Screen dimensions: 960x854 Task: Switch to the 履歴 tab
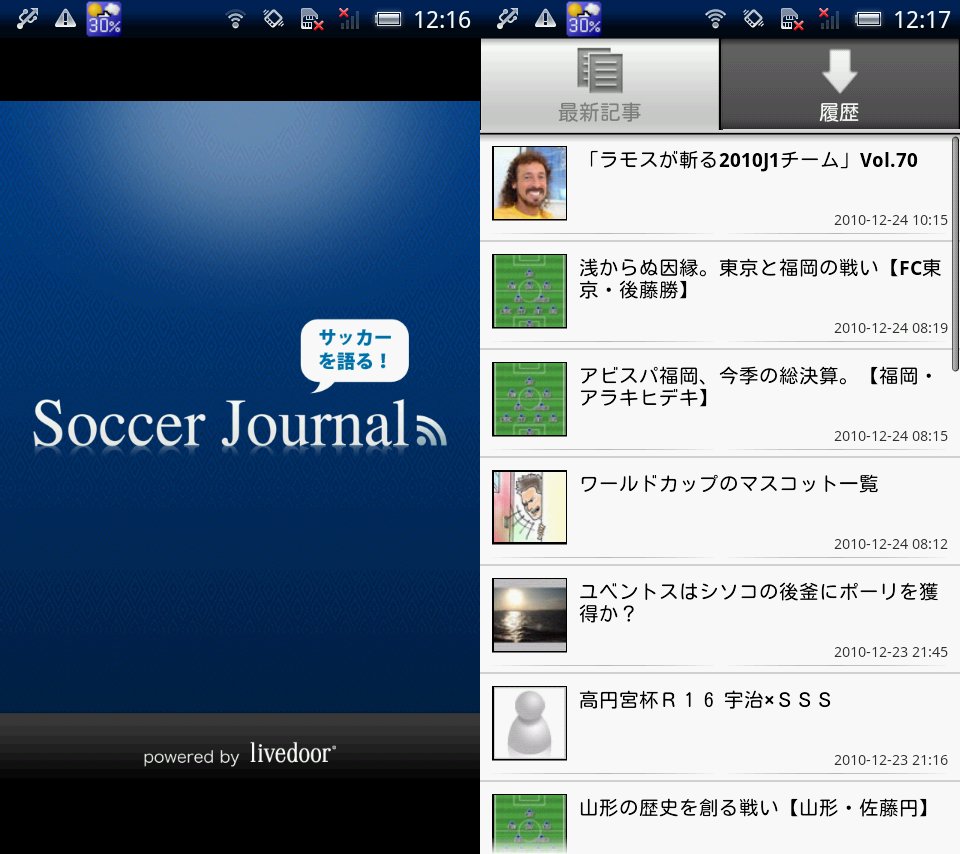click(839, 84)
